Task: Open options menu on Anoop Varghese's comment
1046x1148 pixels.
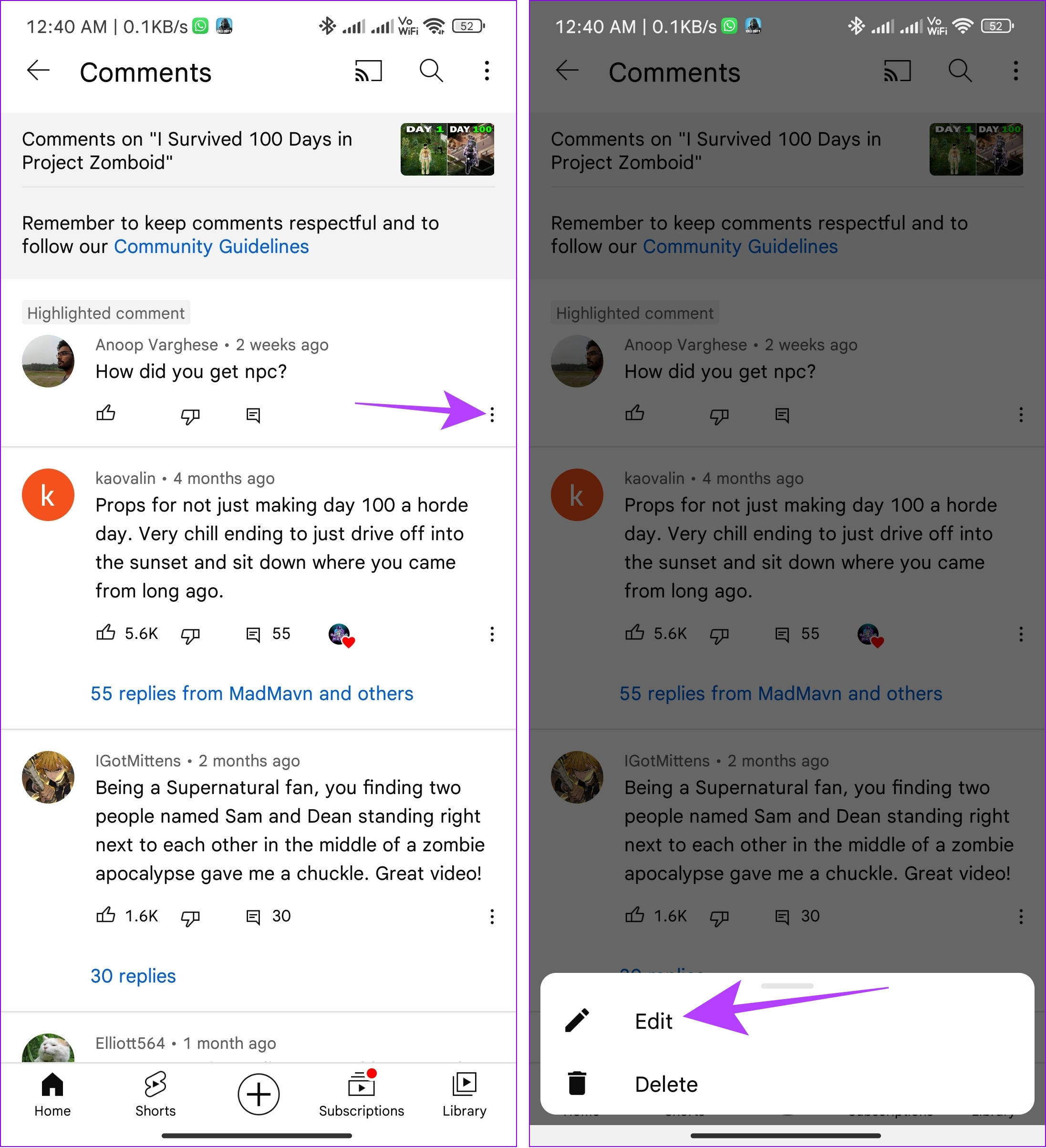Action: [x=492, y=415]
